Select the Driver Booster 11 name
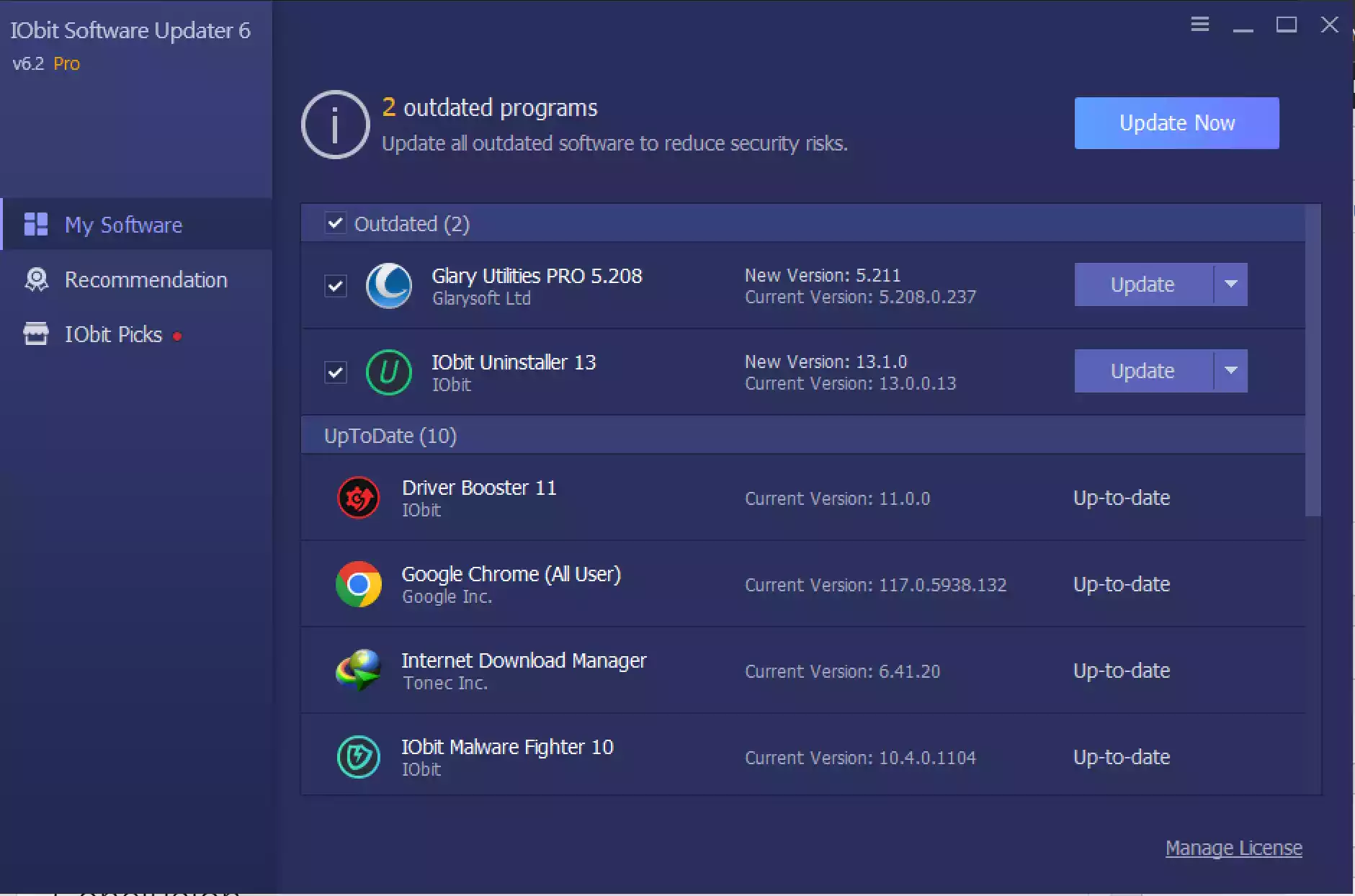The image size is (1355, 896). click(x=479, y=488)
